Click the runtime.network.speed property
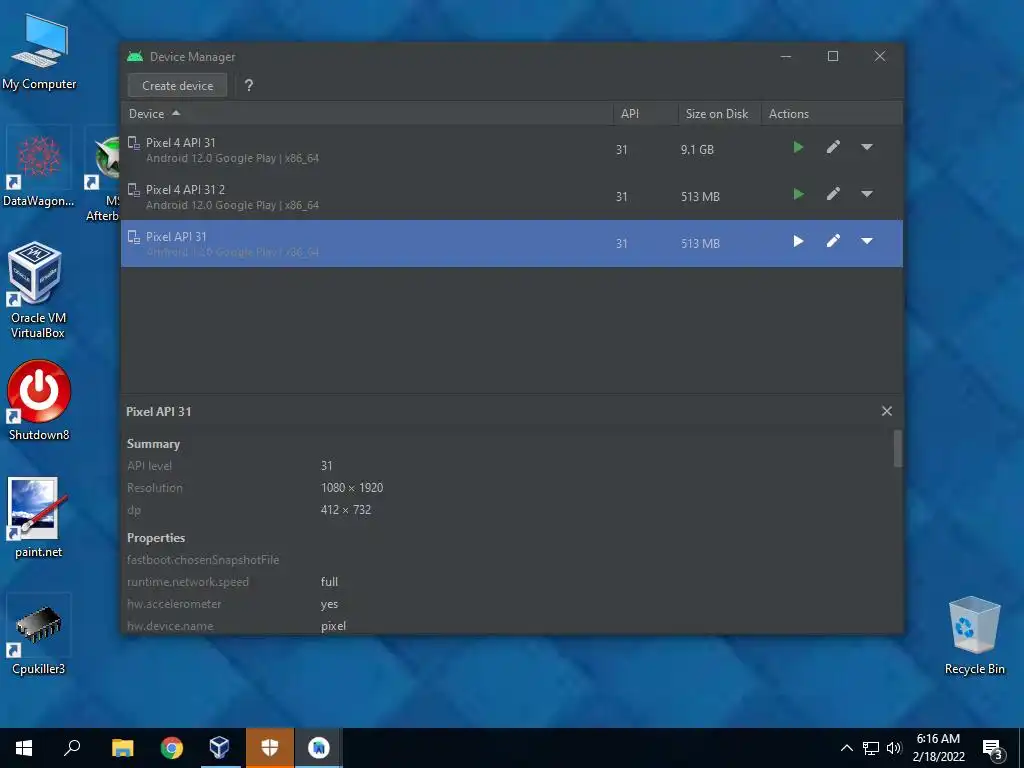1024x768 pixels. pos(187,582)
